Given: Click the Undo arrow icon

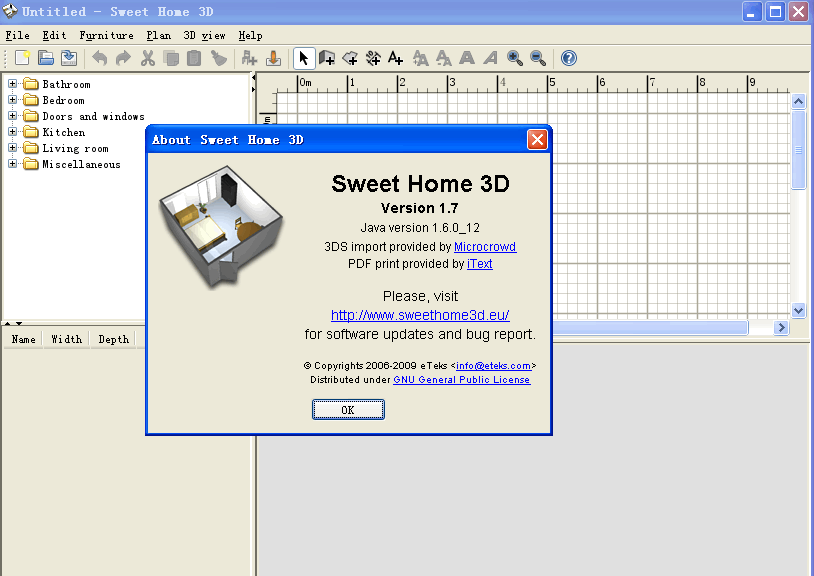Looking at the screenshot, I should [100, 58].
